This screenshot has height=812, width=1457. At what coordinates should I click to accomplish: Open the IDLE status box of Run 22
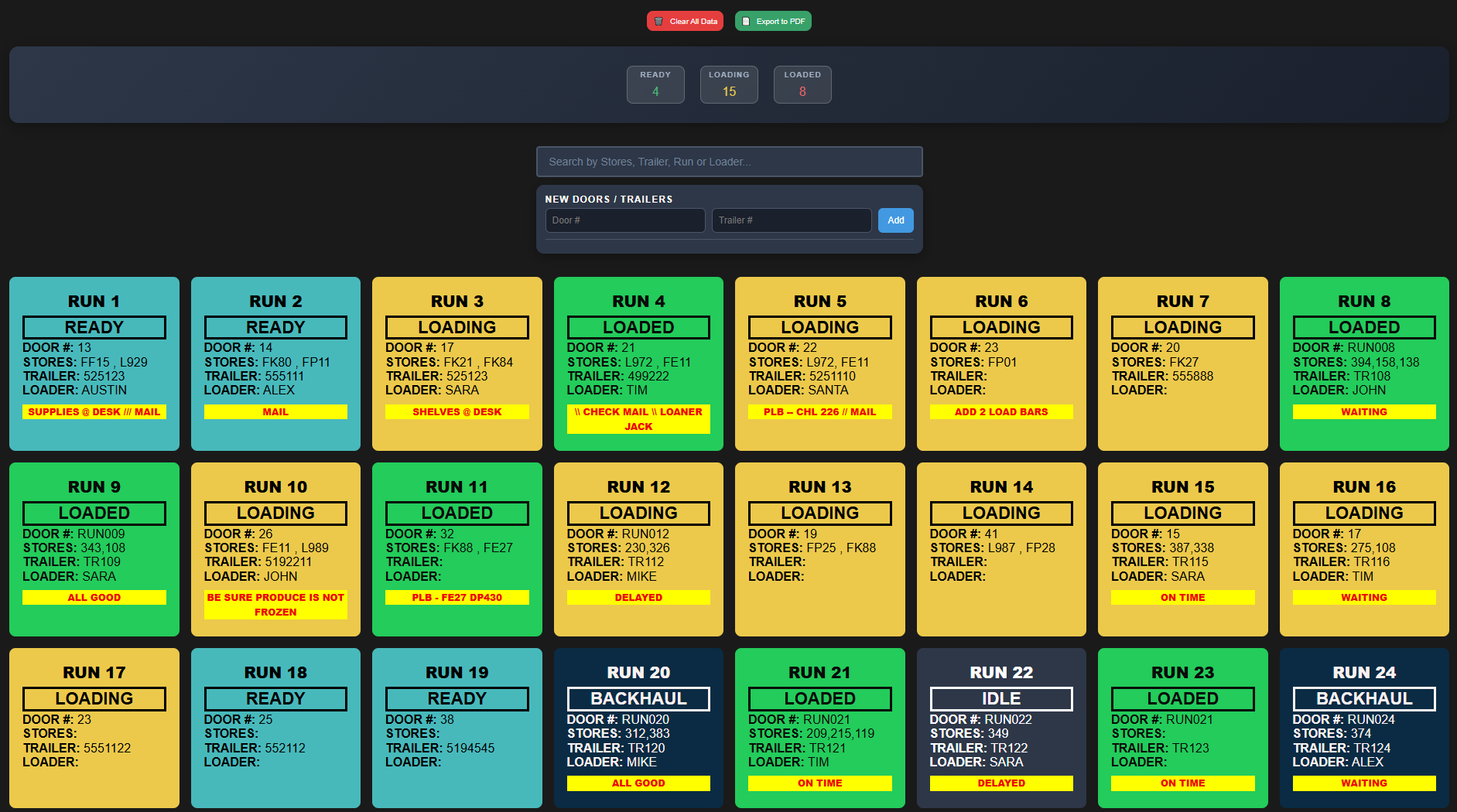(x=1001, y=698)
